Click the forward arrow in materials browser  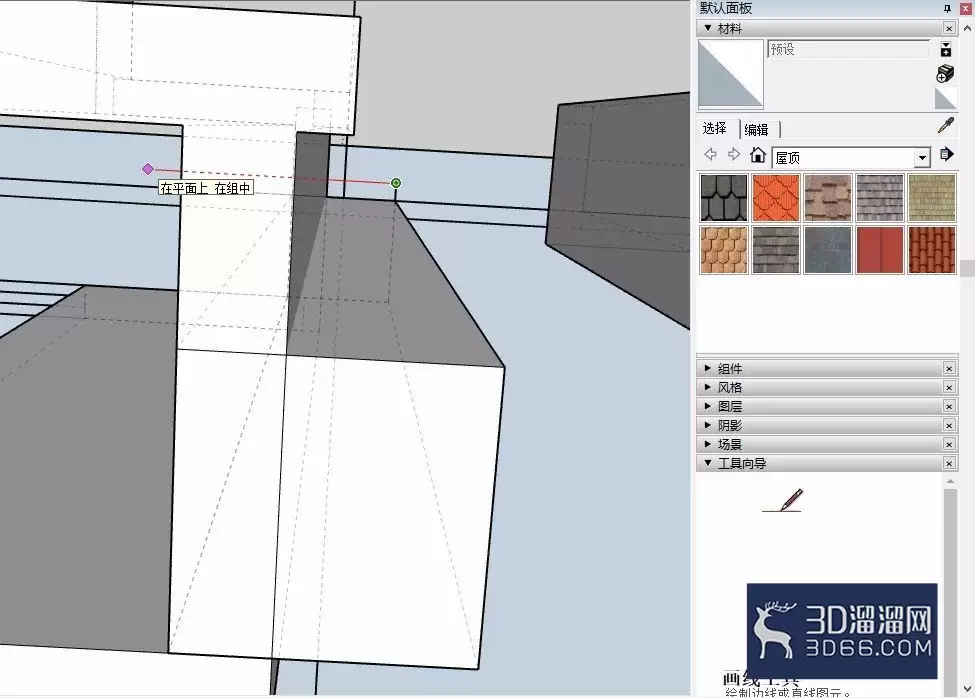(x=734, y=155)
